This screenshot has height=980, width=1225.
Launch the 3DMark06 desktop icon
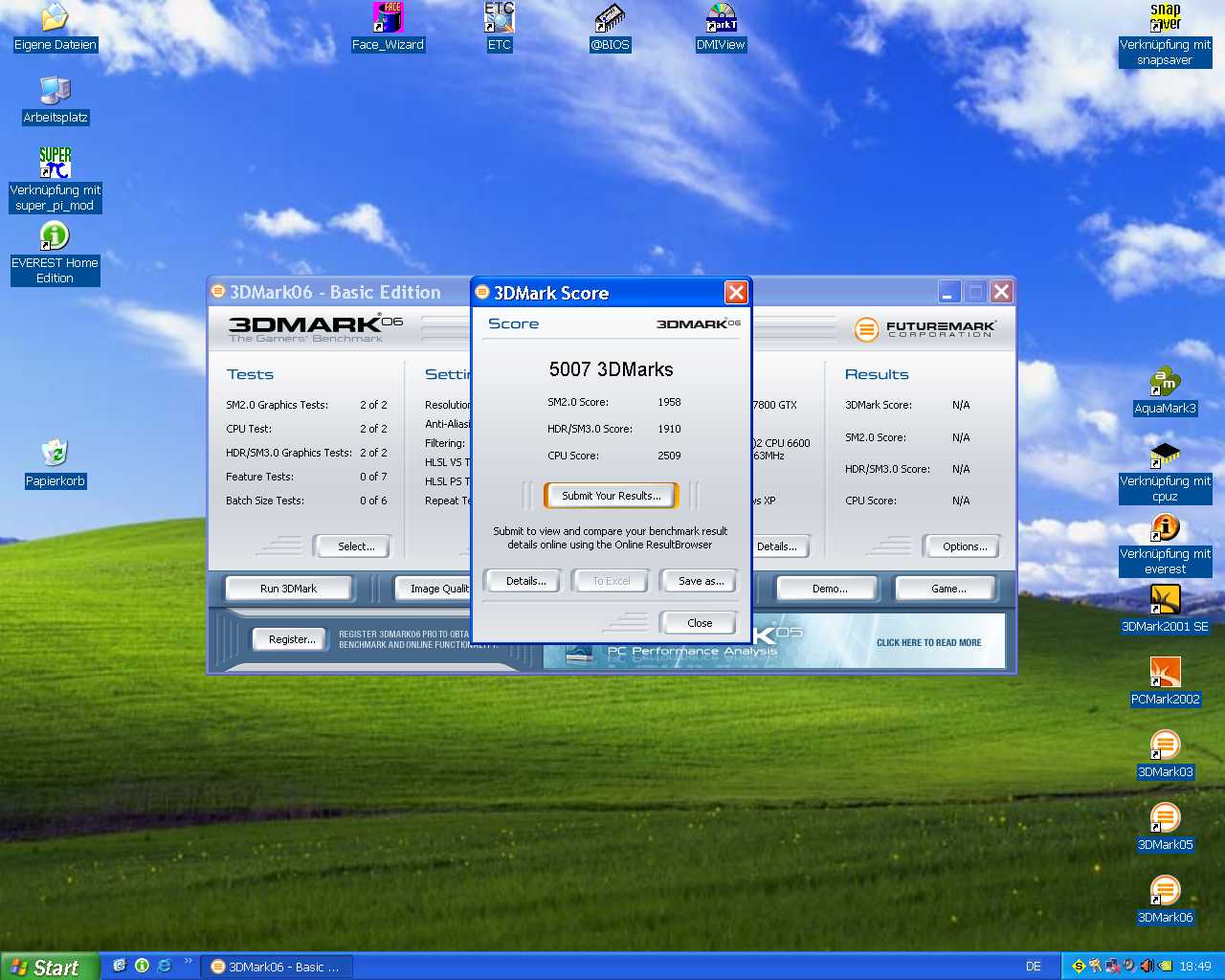pos(1165,901)
